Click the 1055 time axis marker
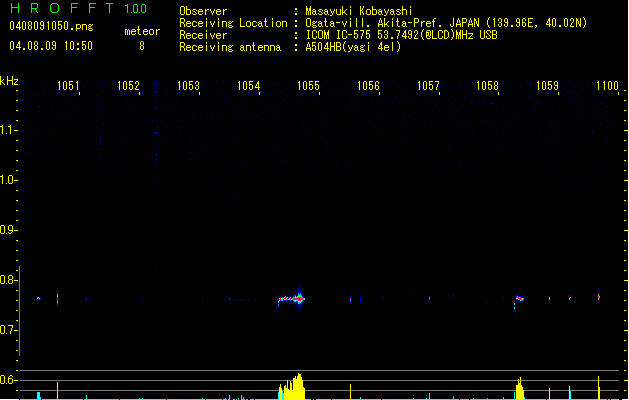 click(308, 86)
